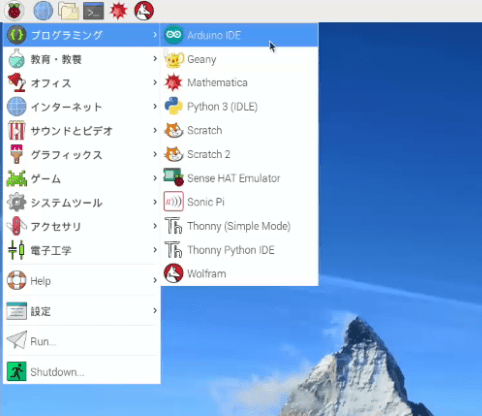Expand the オフィス submenu arrow
This screenshot has width=482, height=416.
[x=155, y=82]
